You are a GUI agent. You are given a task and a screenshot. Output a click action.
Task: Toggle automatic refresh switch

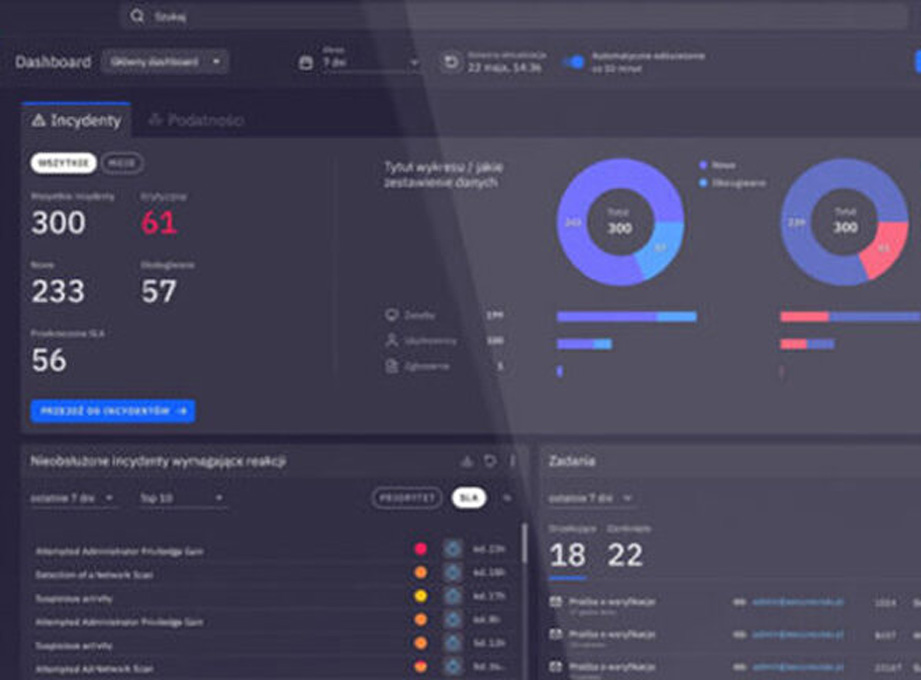click(x=574, y=62)
